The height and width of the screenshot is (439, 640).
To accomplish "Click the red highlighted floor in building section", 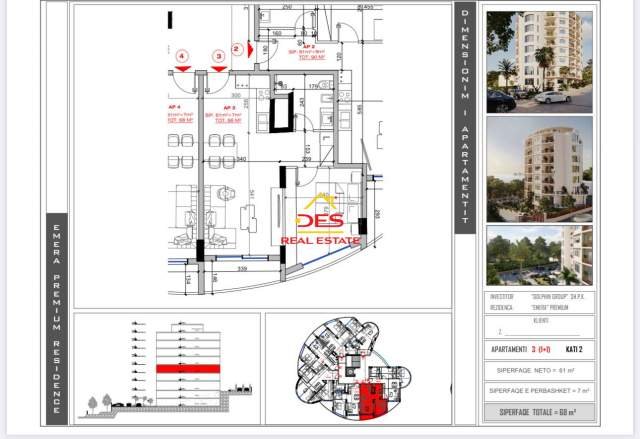I will click(188, 369).
